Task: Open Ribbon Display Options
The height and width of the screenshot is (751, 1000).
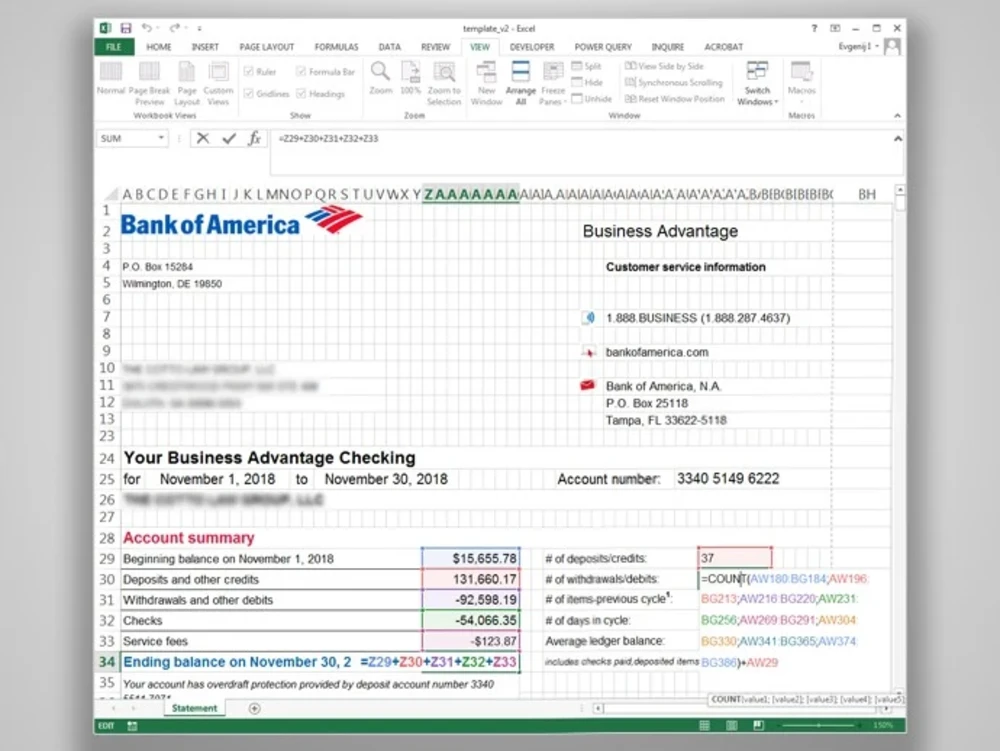Action: coord(835,29)
